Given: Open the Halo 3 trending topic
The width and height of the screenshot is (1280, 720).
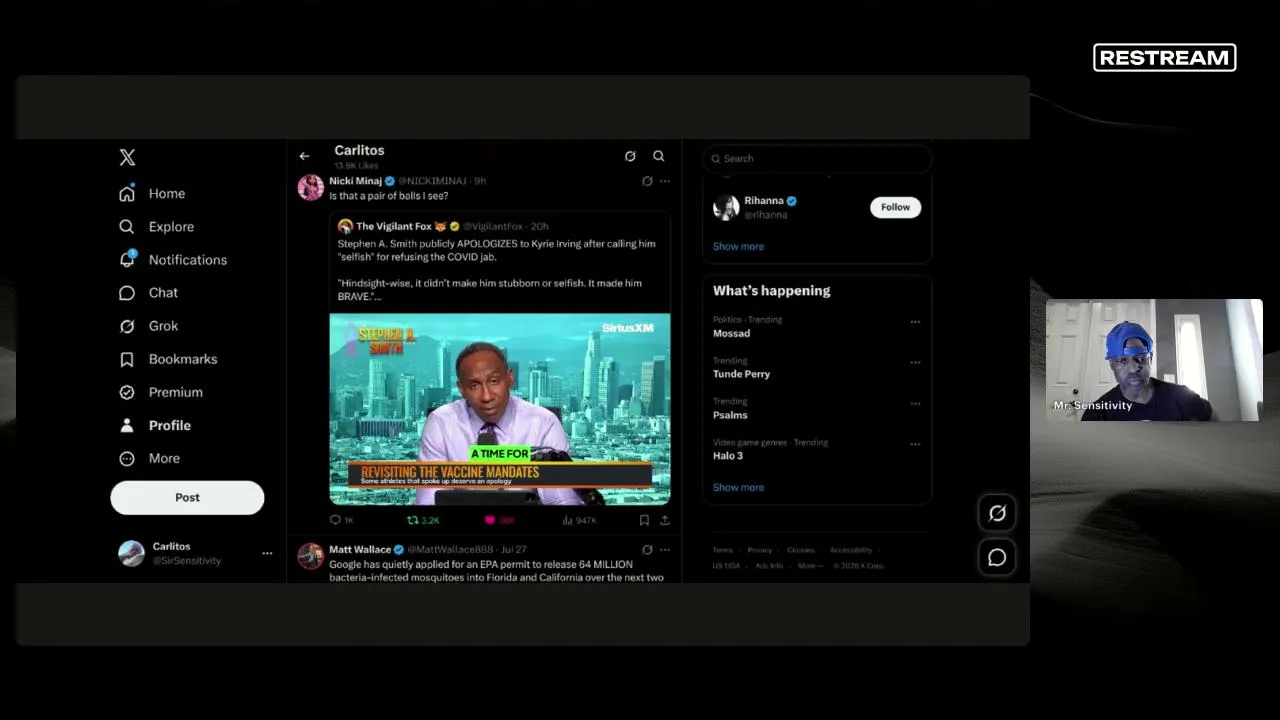Looking at the screenshot, I should coord(728,456).
